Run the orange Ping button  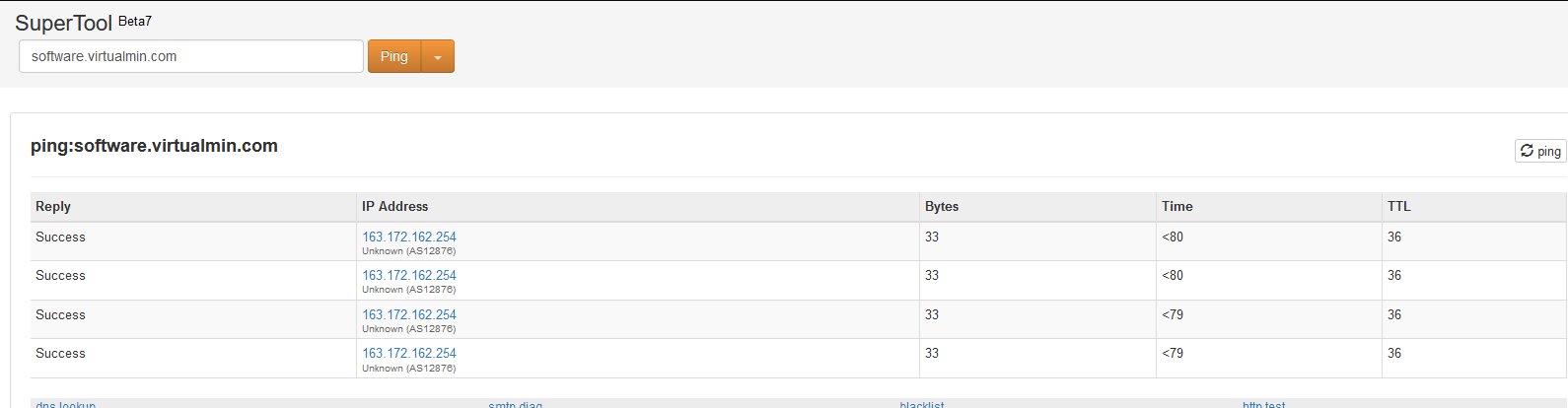point(394,57)
